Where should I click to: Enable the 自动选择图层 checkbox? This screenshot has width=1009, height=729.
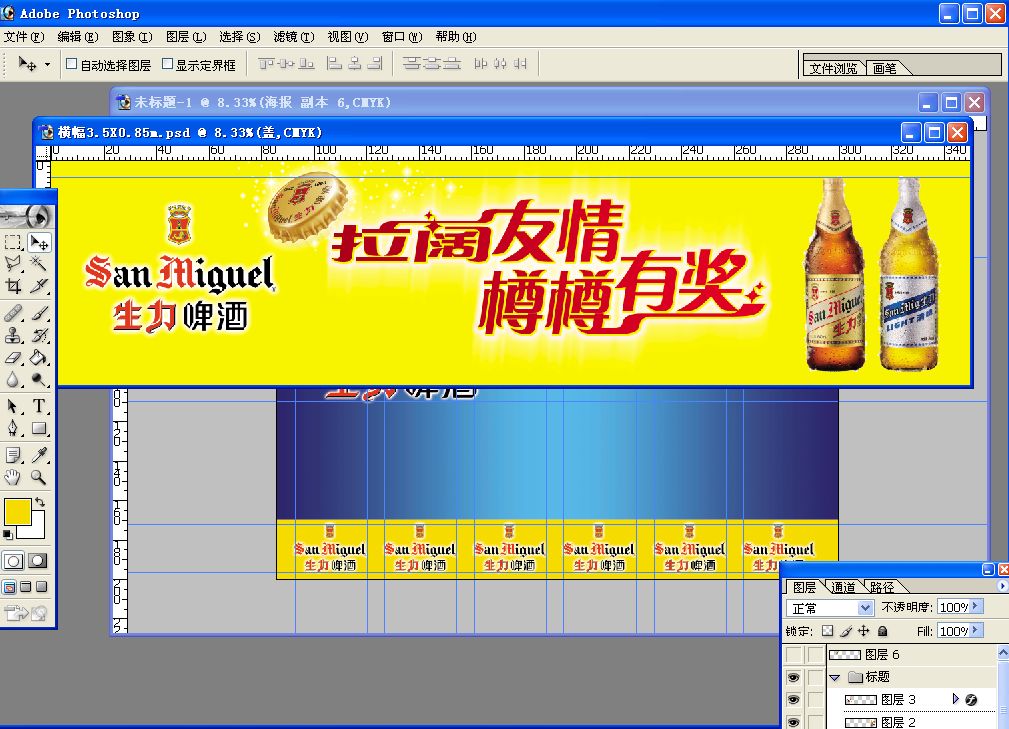pyautogui.click(x=71, y=65)
